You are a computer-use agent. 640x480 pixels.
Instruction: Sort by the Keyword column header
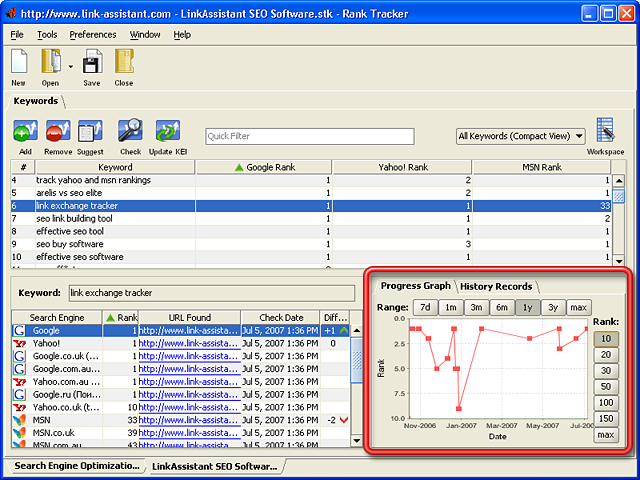pos(115,167)
